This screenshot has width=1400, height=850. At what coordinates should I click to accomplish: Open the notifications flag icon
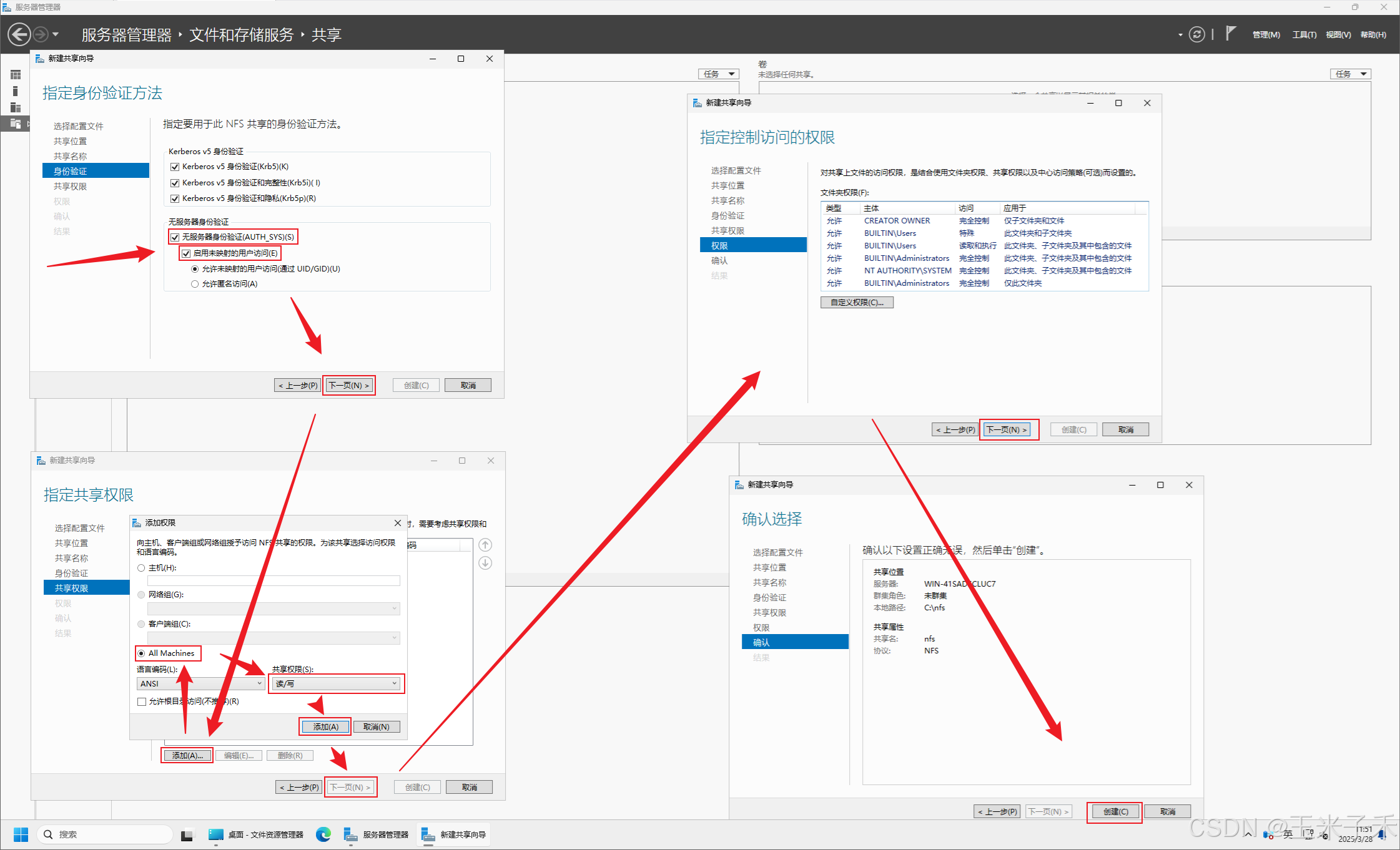point(1230,33)
